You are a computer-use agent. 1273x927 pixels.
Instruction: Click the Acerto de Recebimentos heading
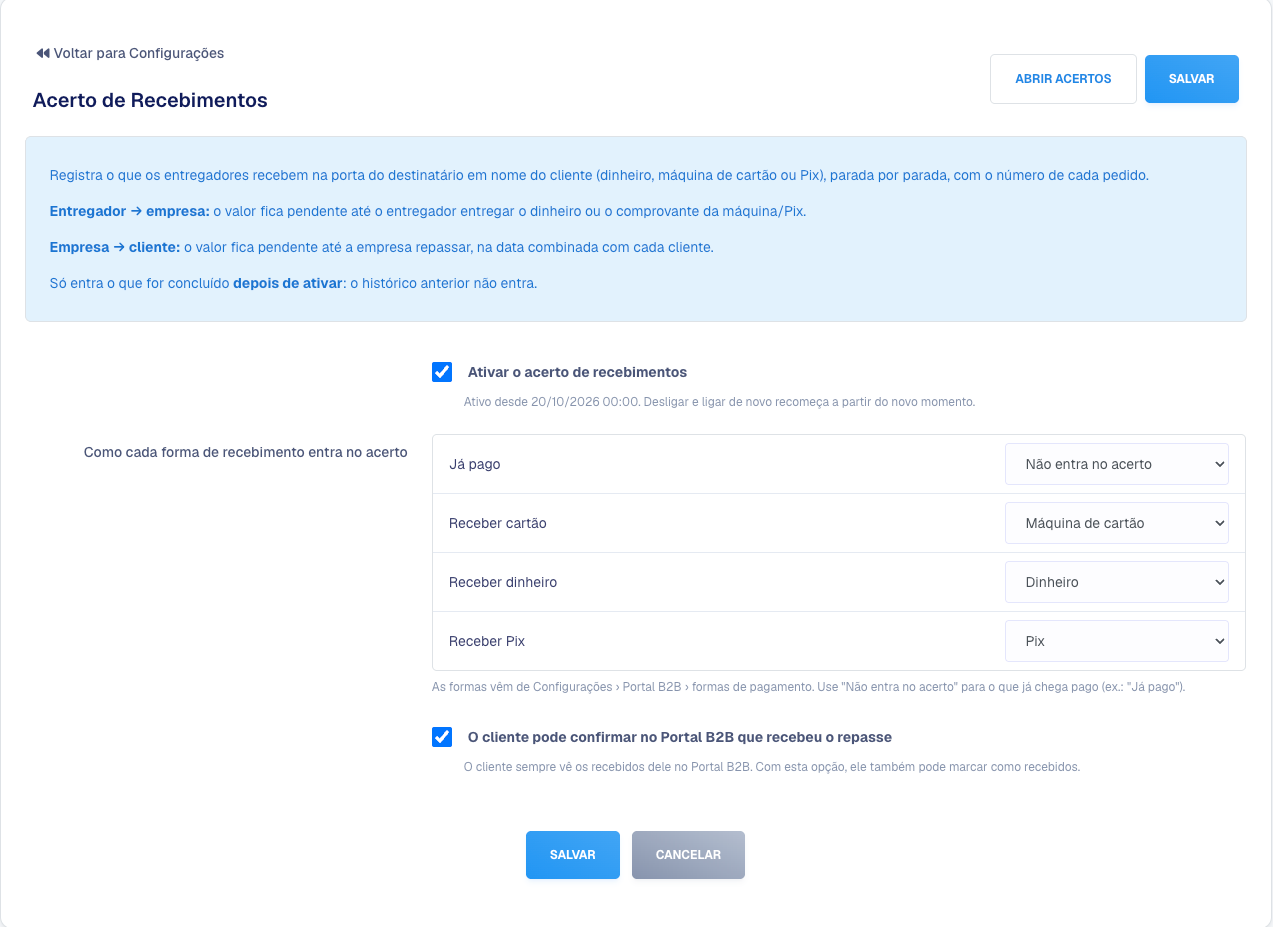coord(150,100)
